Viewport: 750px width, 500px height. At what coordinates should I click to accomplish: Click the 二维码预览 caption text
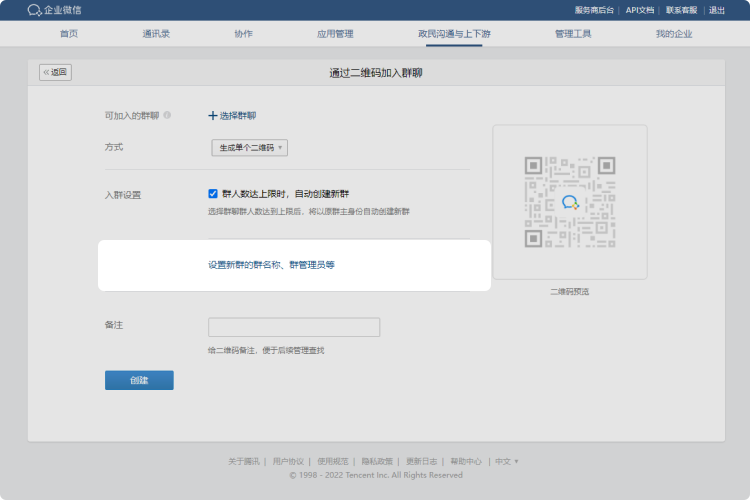[570, 291]
